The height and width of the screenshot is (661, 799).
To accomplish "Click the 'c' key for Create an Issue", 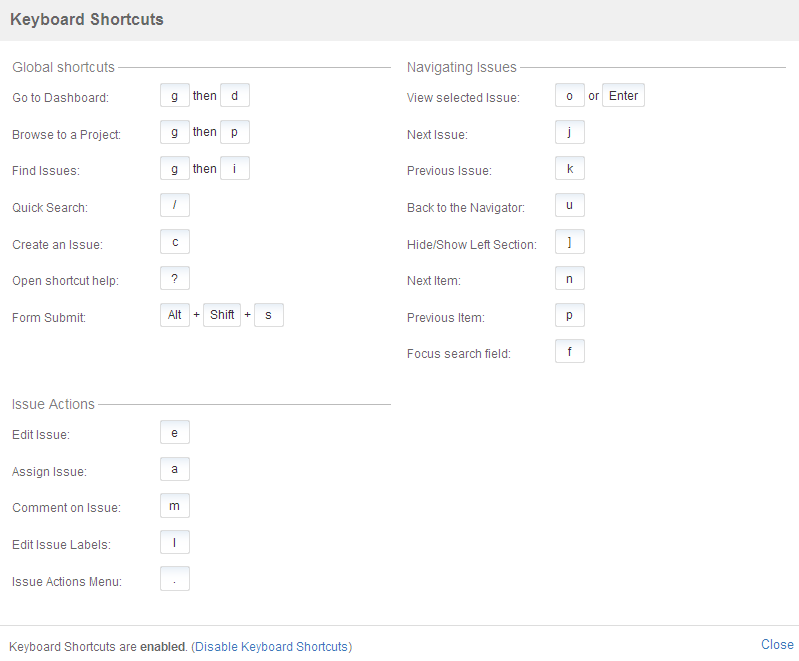I will (175, 242).
